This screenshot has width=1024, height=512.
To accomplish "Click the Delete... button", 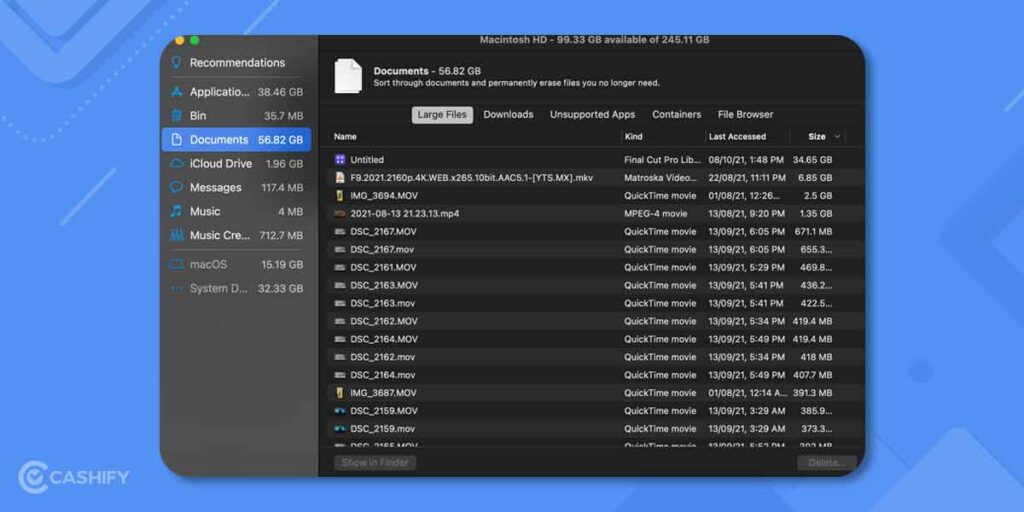I will pos(827,462).
